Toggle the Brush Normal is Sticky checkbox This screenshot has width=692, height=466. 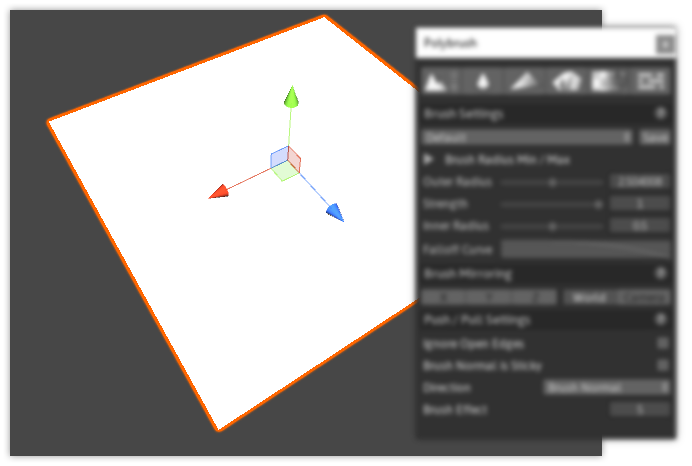click(x=661, y=365)
